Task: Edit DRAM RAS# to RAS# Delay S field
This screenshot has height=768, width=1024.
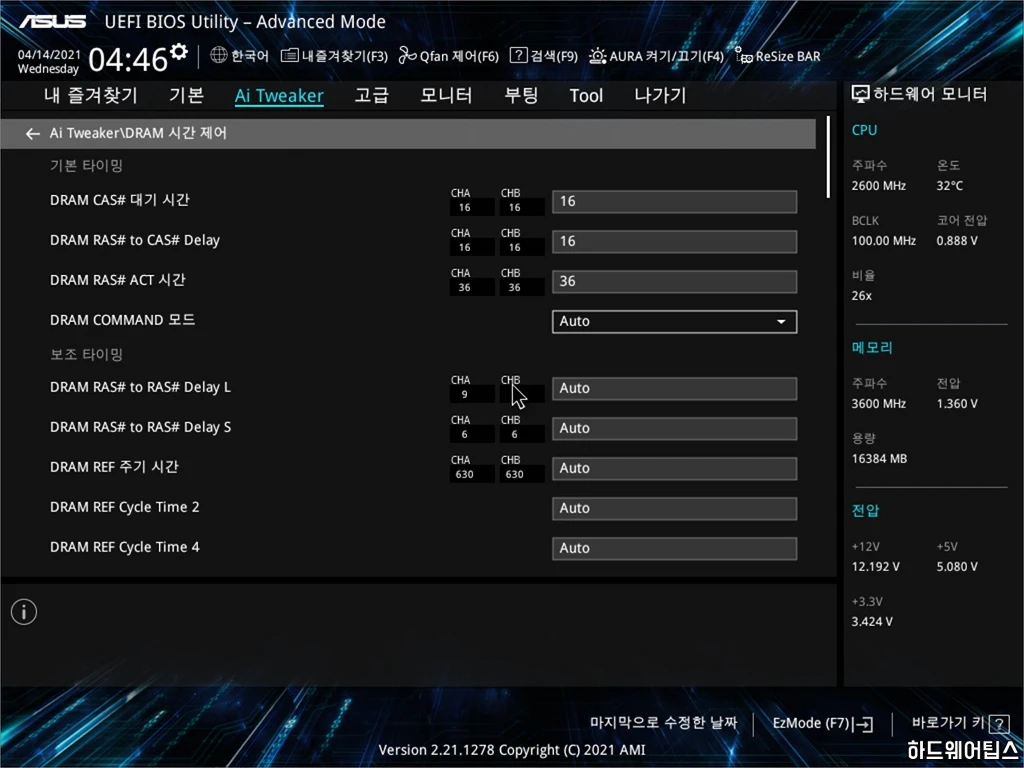Action: (x=674, y=428)
